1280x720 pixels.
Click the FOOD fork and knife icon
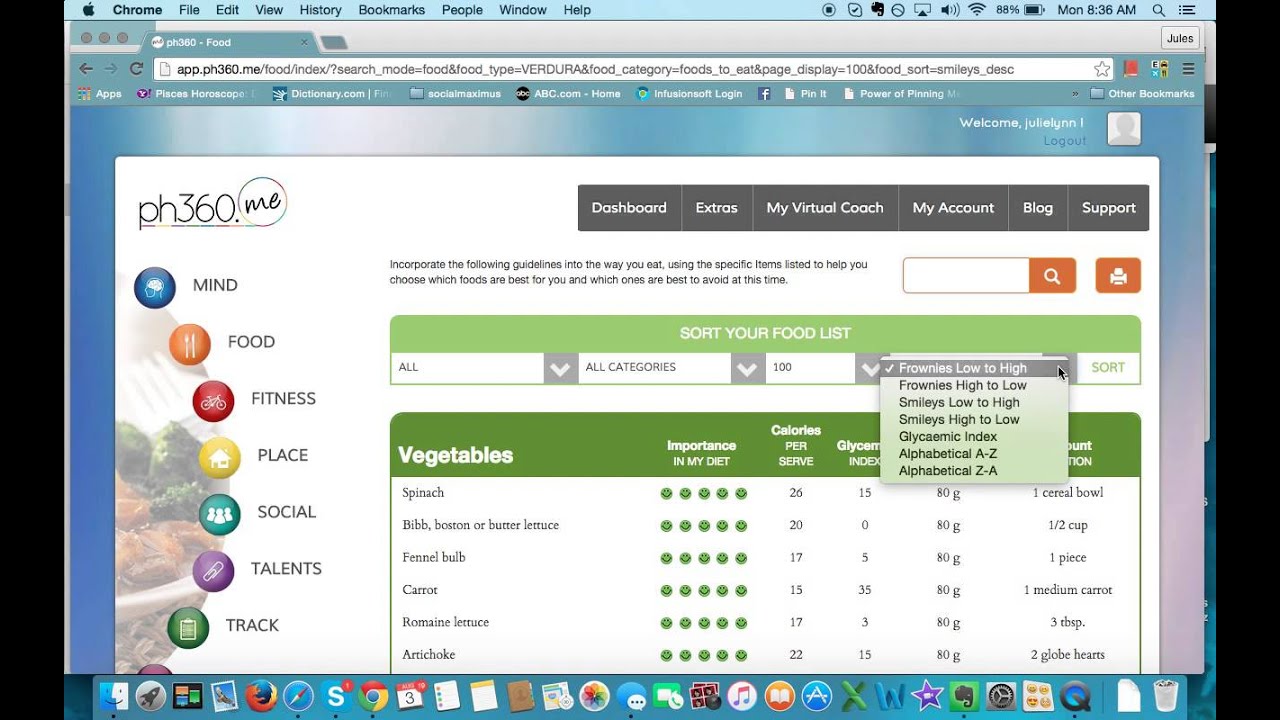190,344
